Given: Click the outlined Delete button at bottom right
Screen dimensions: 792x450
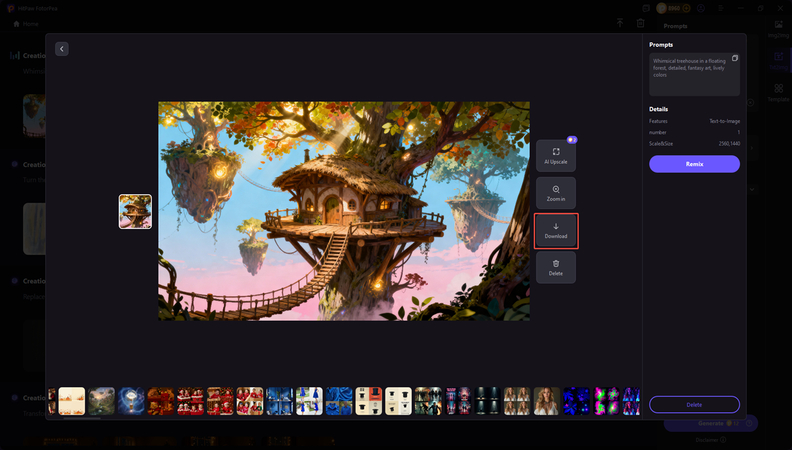Looking at the screenshot, I should click(x=694, y=404).
